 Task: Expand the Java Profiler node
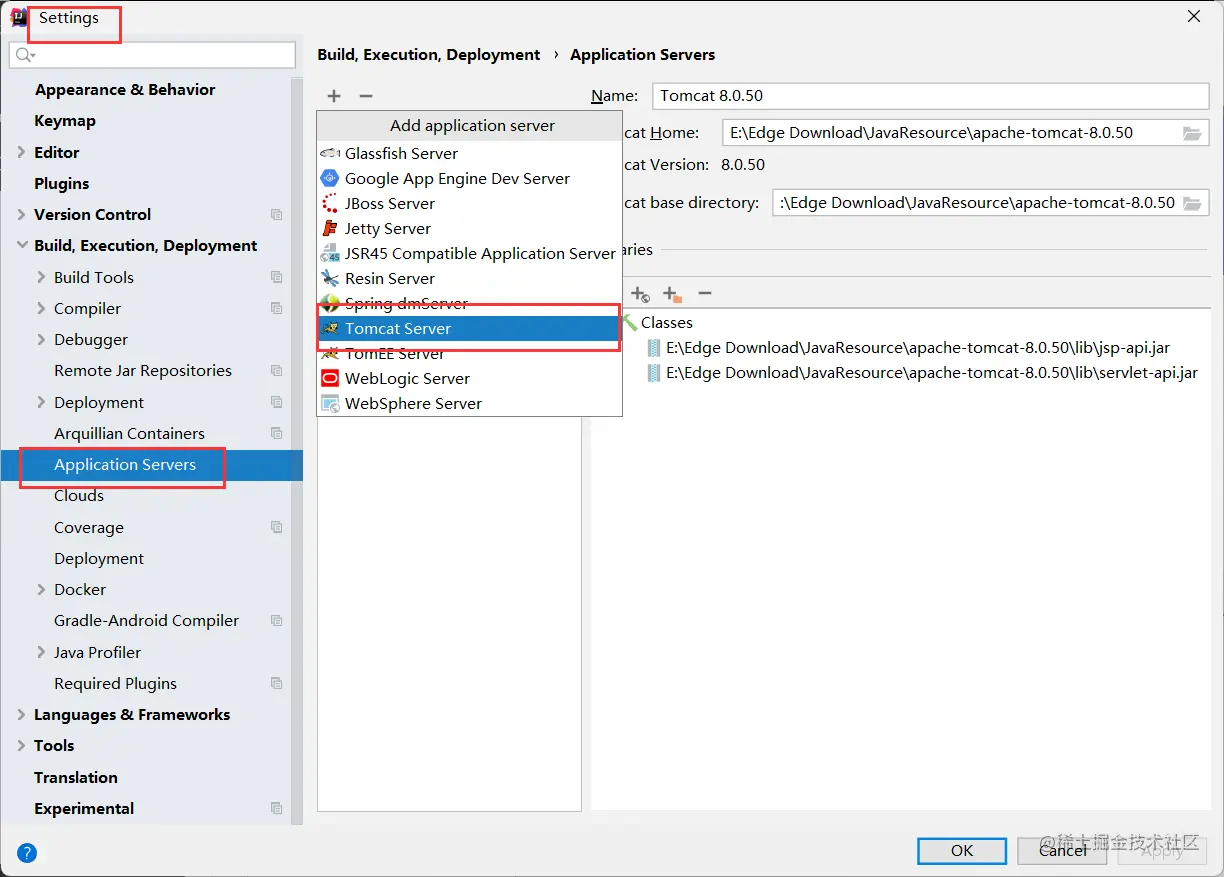pyautogui.click(x=41, y=652)
